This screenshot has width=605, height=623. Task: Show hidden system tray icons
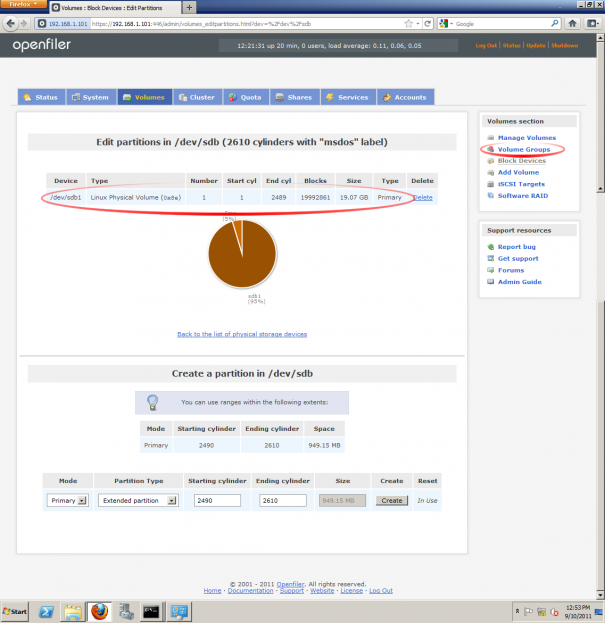(517, 611)
